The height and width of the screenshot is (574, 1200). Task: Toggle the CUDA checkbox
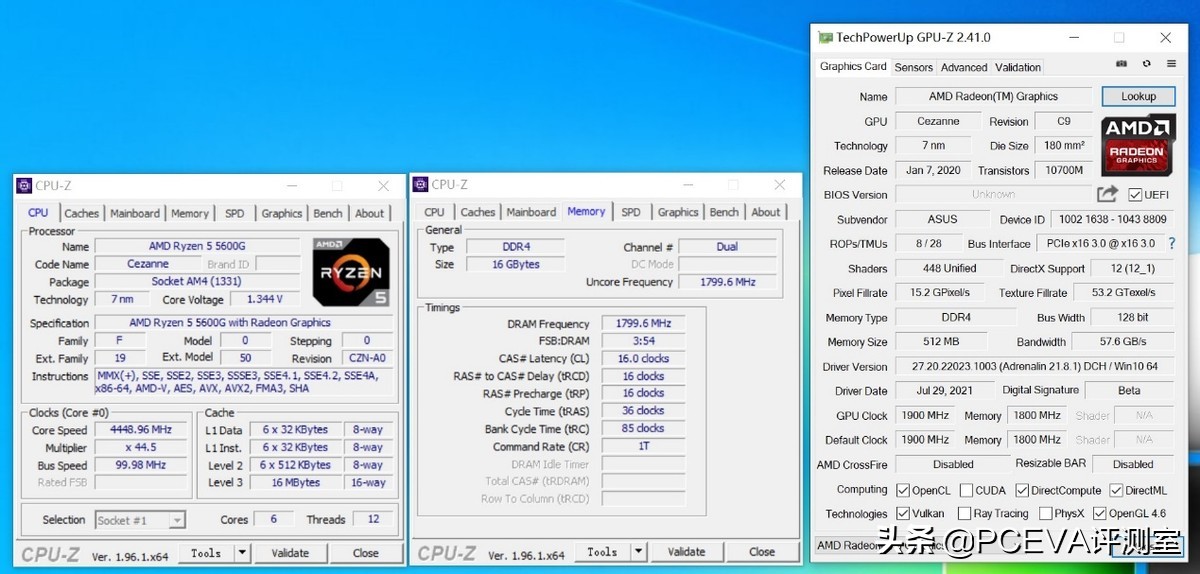pos(966,490)
